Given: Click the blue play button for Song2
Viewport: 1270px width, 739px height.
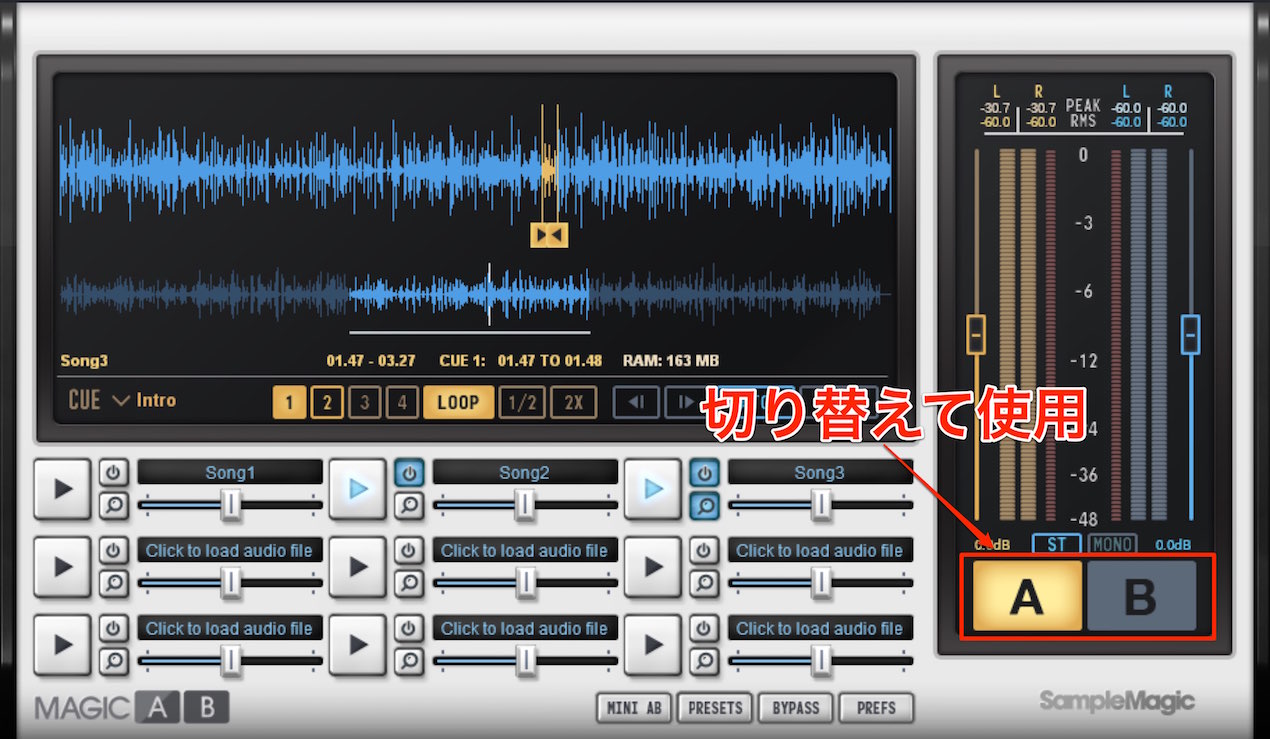Looking at the screenshot, I should (358, 489).
